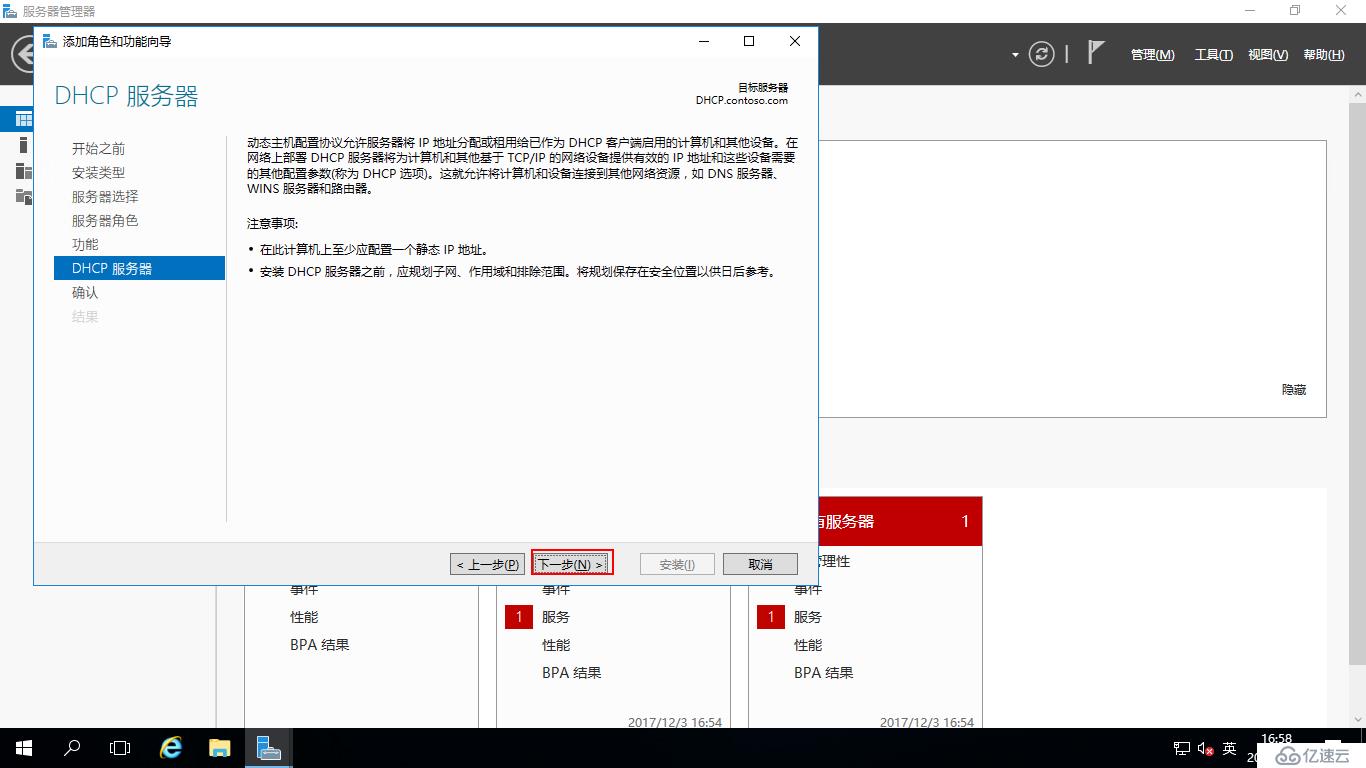
Task: Open BPA 结果 in the leftmost tile
Action: pyautogui.click(x=320, y=645)
